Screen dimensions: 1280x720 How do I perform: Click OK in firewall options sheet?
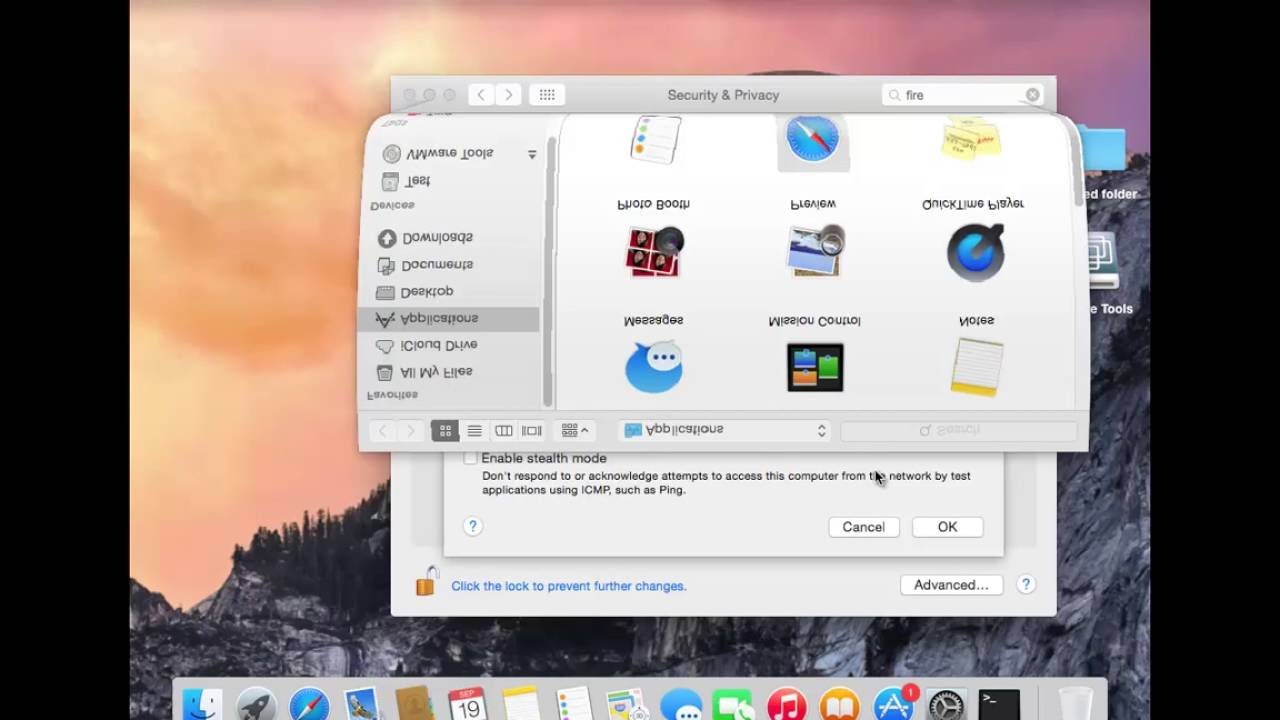click(947, 527)
